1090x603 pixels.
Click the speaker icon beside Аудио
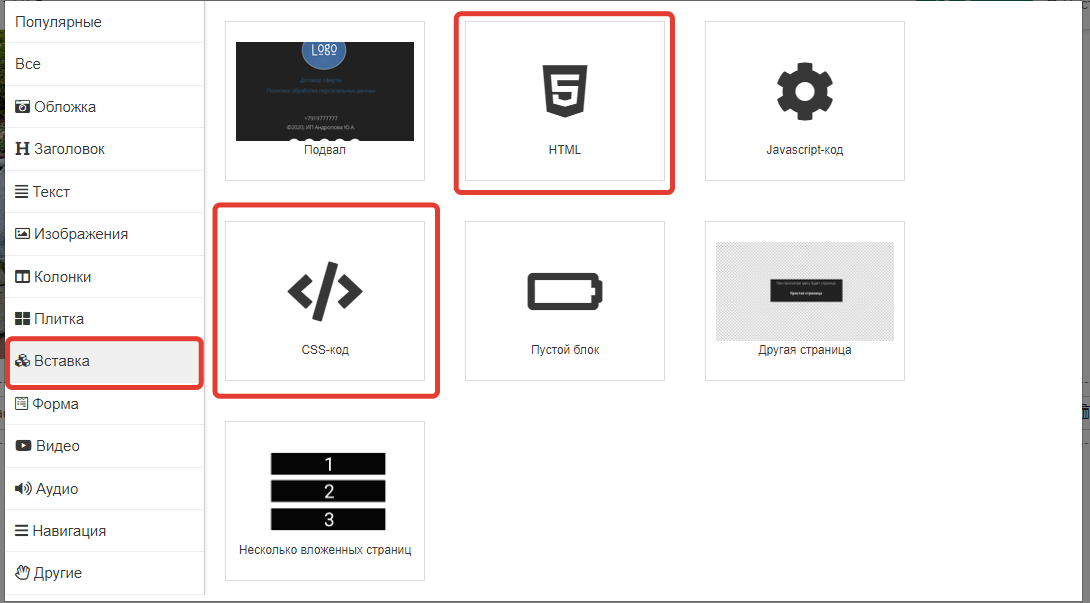(x=23, y=488)
